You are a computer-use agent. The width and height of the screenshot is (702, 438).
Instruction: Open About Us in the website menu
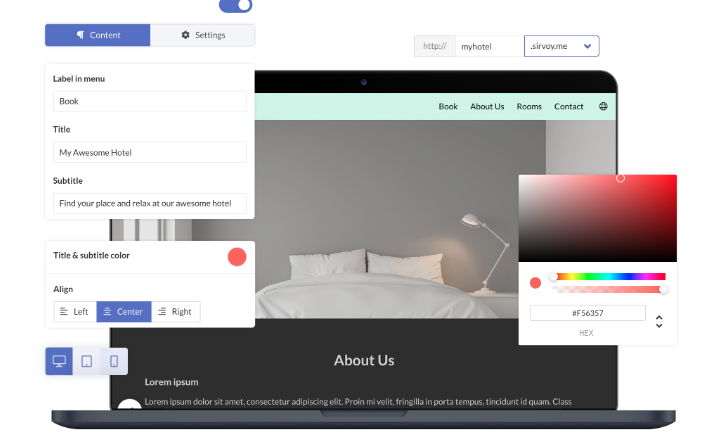(487, 107)
